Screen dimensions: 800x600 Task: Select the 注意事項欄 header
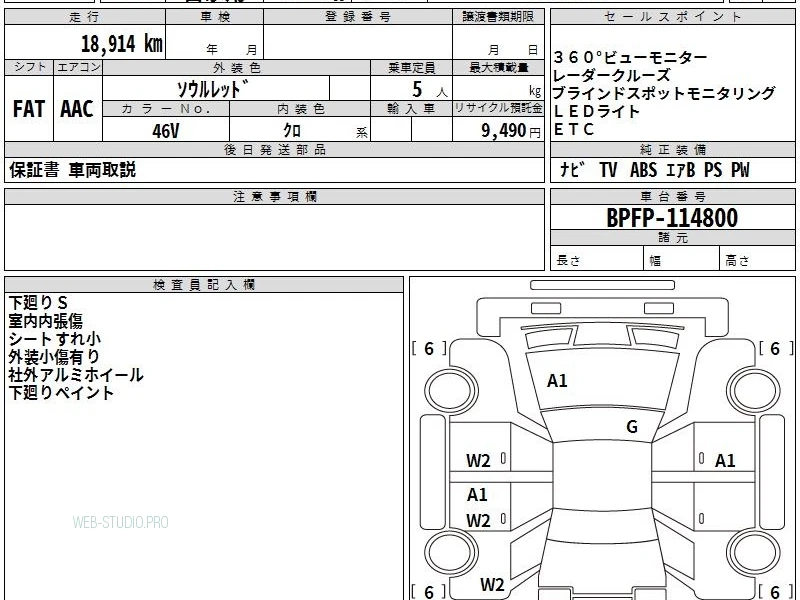274,196
